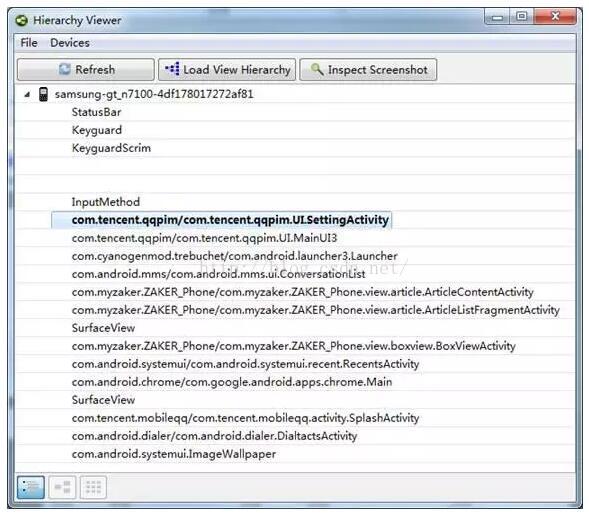Select the dialer DialtactsActivity entry

(x=214, y=436)
